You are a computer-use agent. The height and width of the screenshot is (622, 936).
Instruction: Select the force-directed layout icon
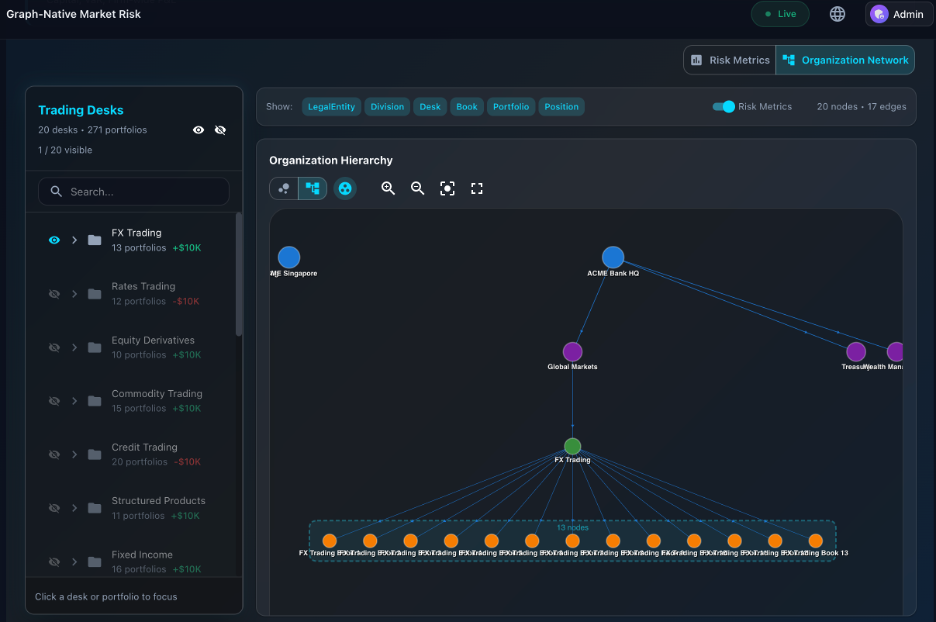pos(283,188)
